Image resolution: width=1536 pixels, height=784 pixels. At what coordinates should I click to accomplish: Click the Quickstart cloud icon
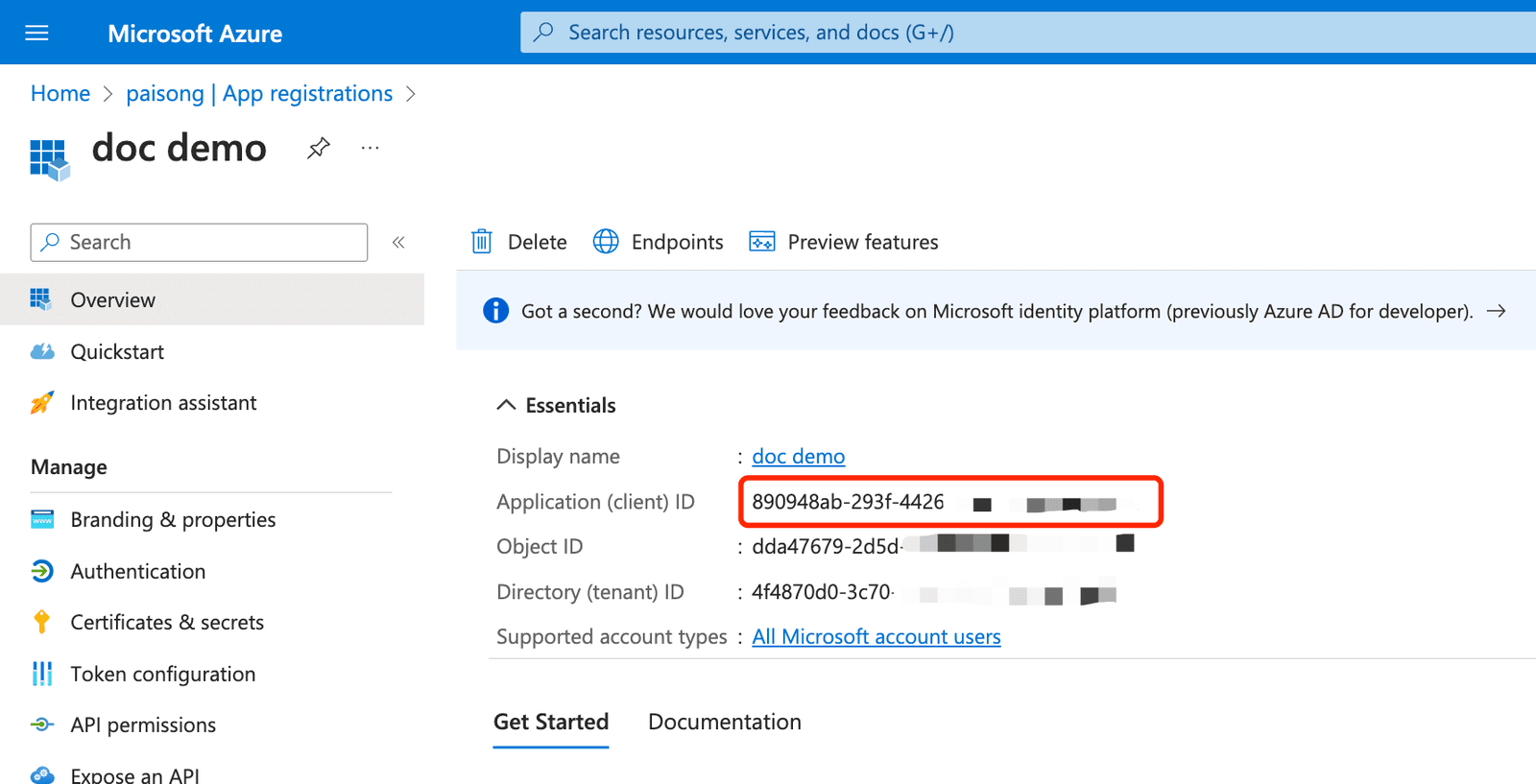pyautogui.click(x=42, y=351)
